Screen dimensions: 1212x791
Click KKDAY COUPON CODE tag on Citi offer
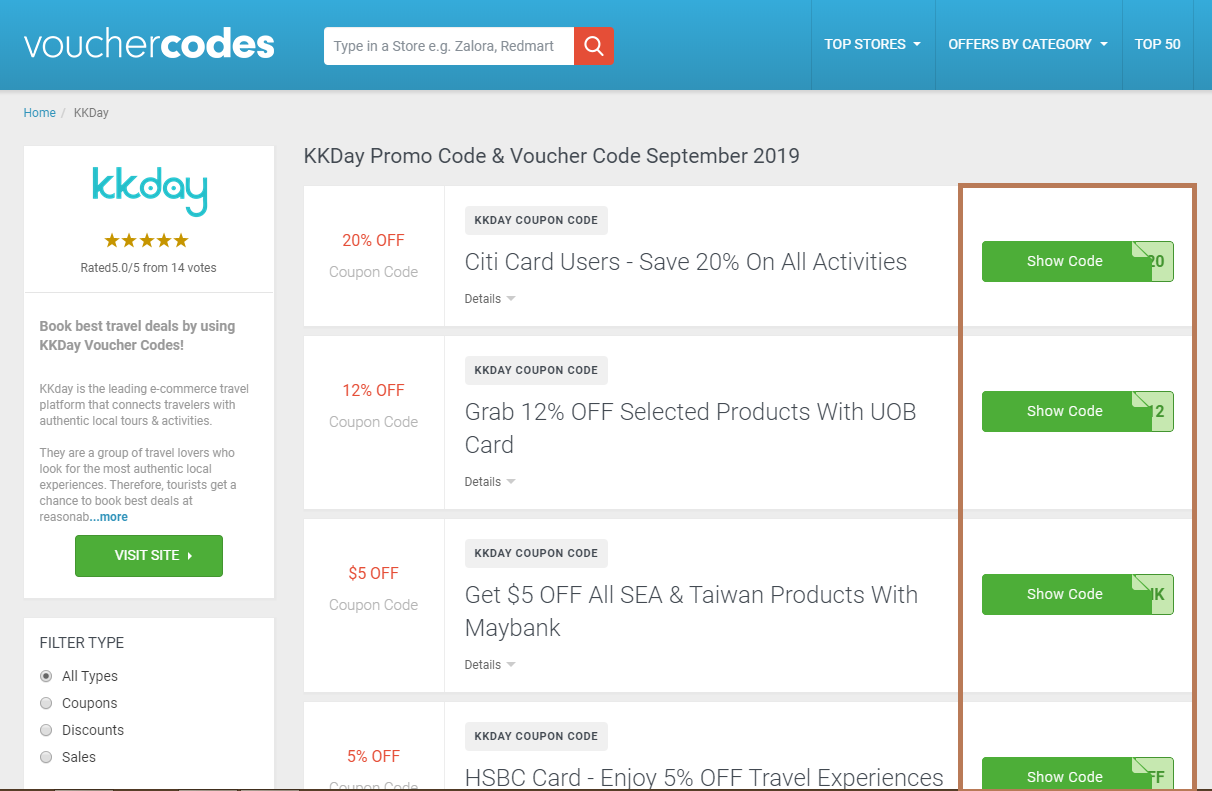point(536,220)
